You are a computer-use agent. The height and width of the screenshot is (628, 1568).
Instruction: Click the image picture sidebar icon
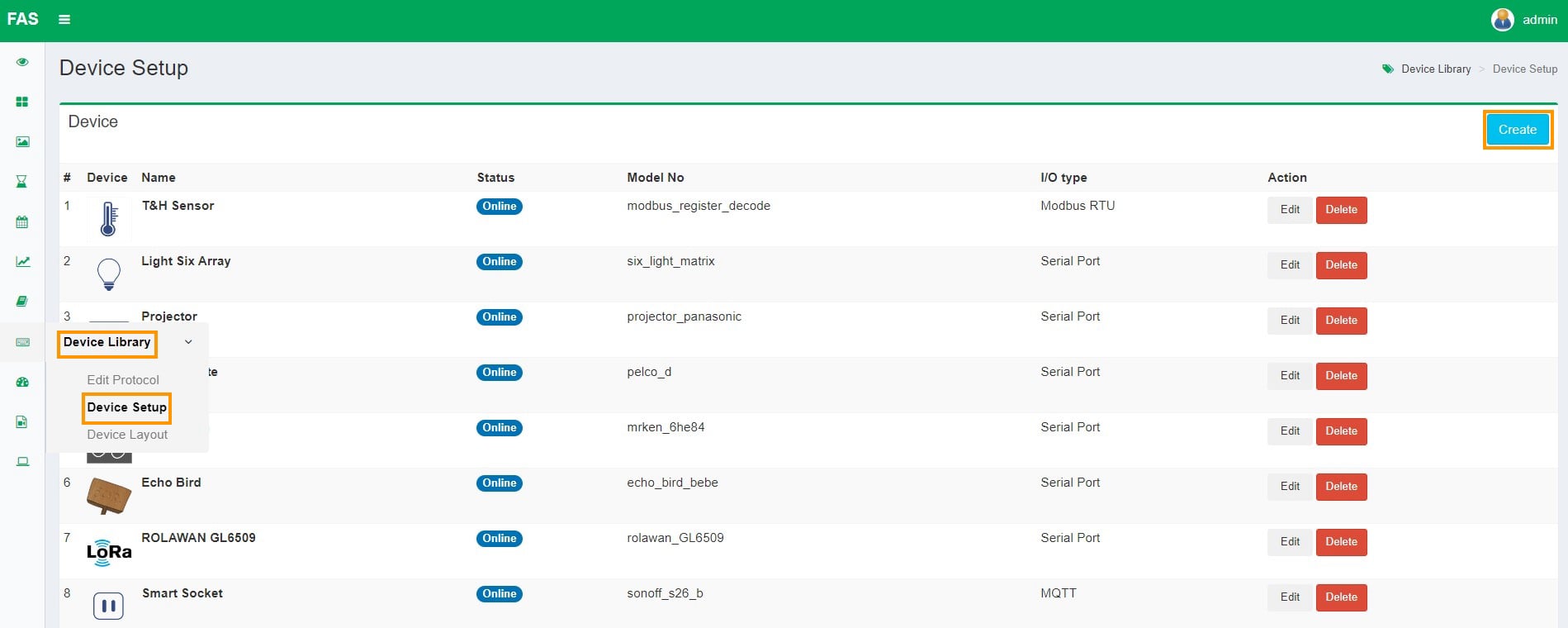22,142
